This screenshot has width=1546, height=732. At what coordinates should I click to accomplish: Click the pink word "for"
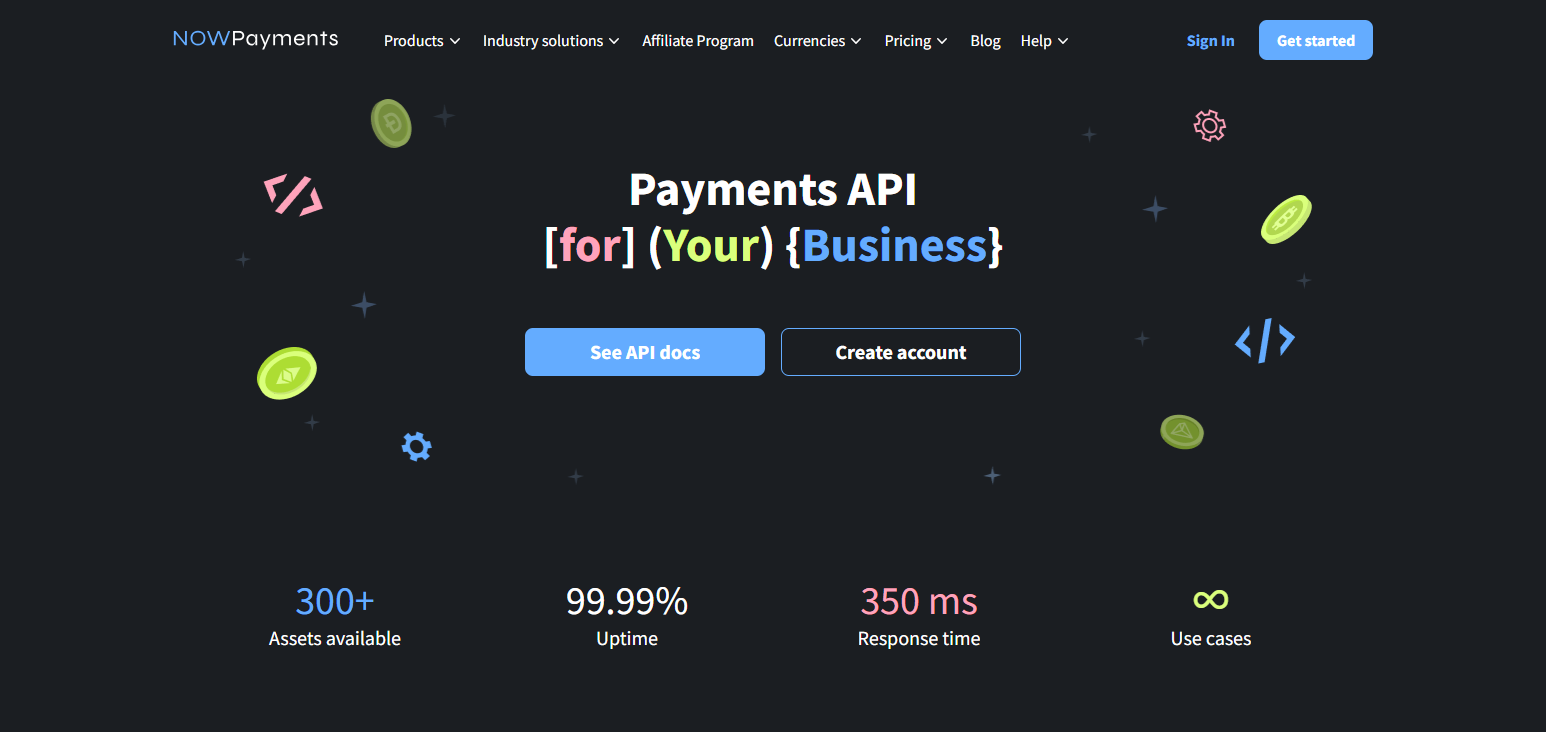click(x=590, y=246)
